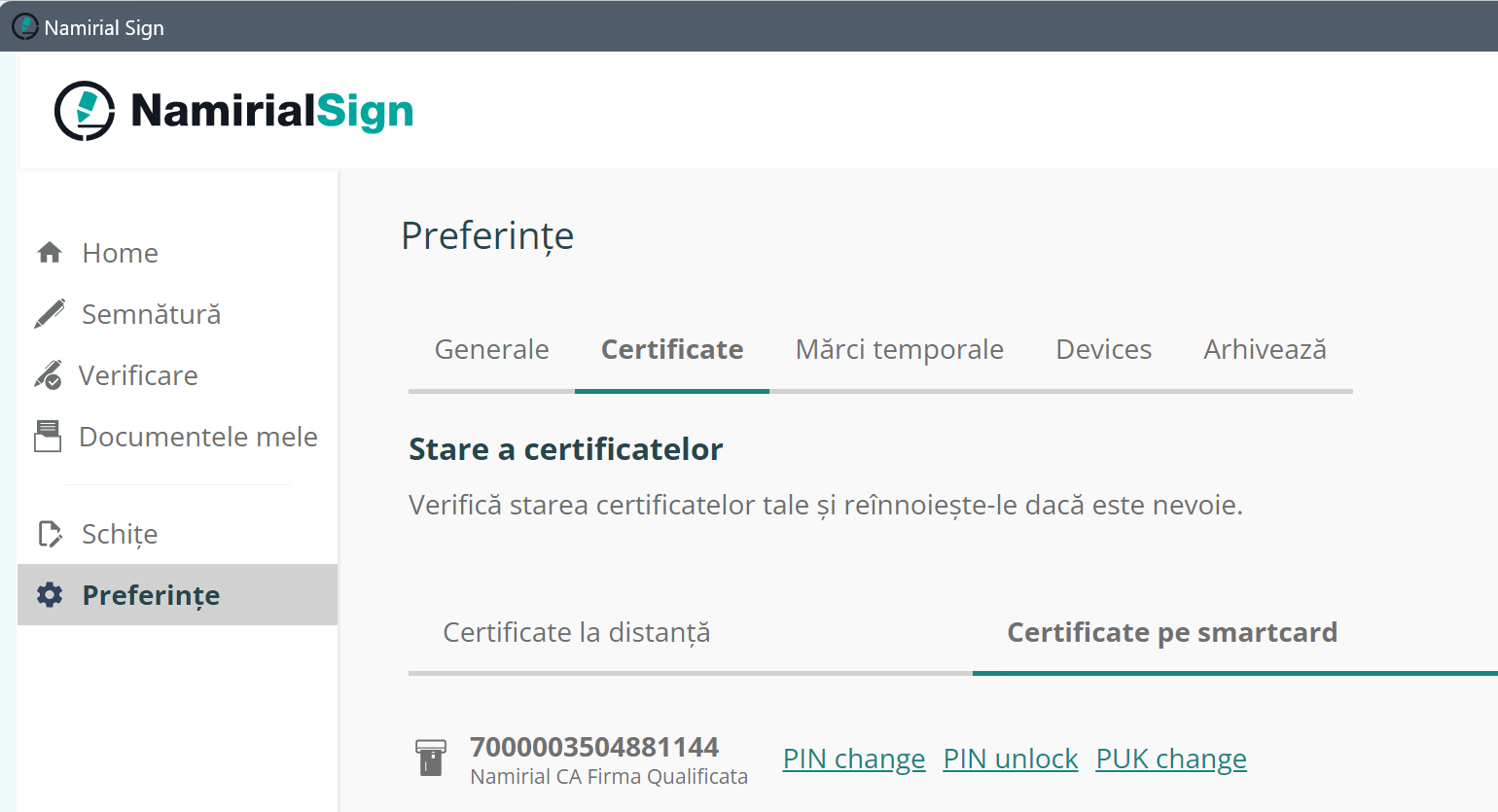1498x812 pixels.
Task: Select Certificate pe smartcard sub-tab
Action: pos(1172,632)
